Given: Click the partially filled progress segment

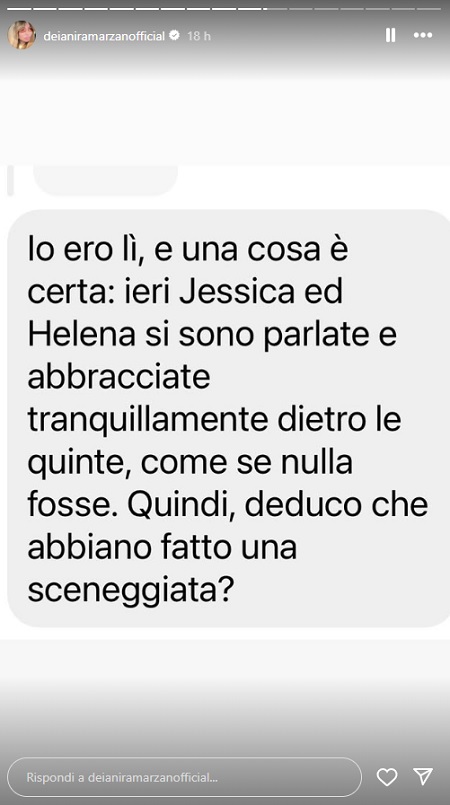Looking at the screenshot, I should [275, 9].
